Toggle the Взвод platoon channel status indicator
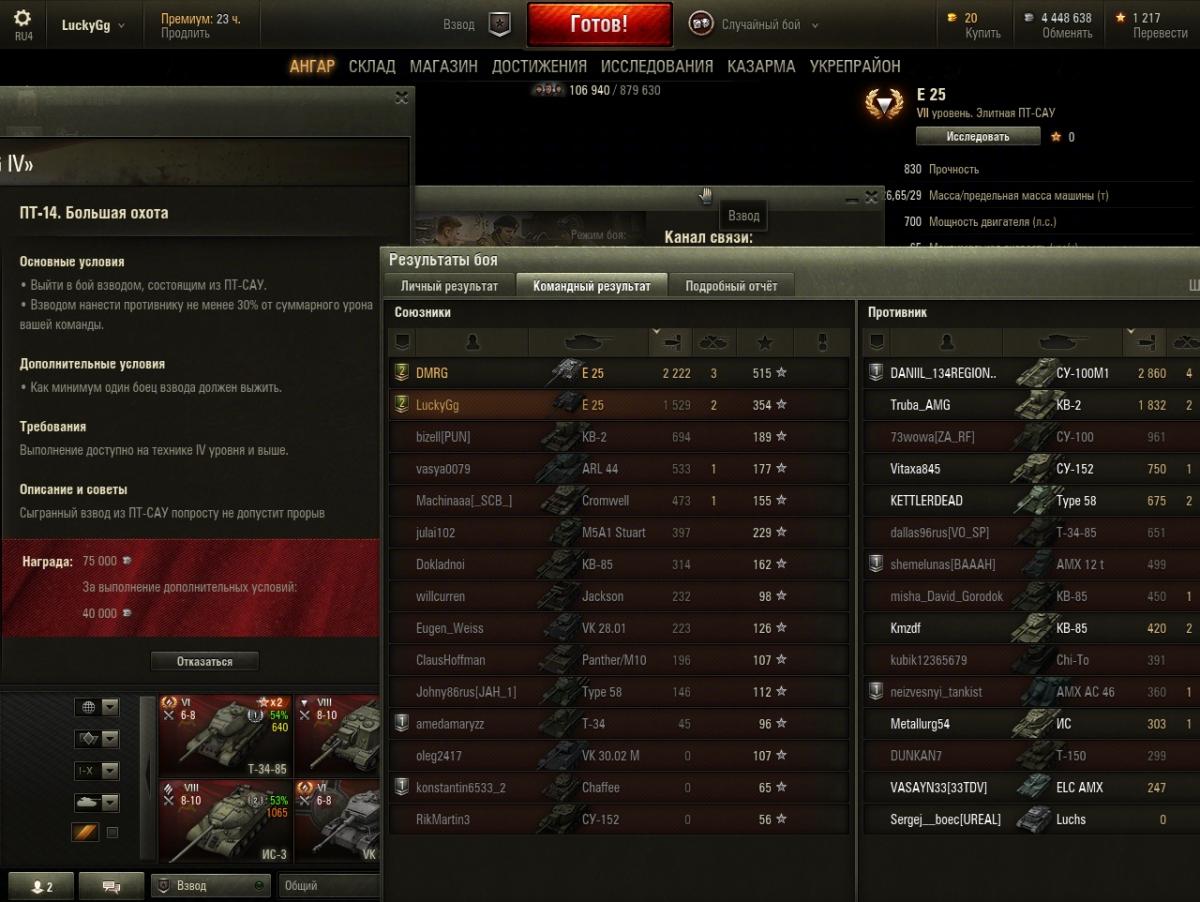This screenshot has height=902, width=1200. coord(258,886)
